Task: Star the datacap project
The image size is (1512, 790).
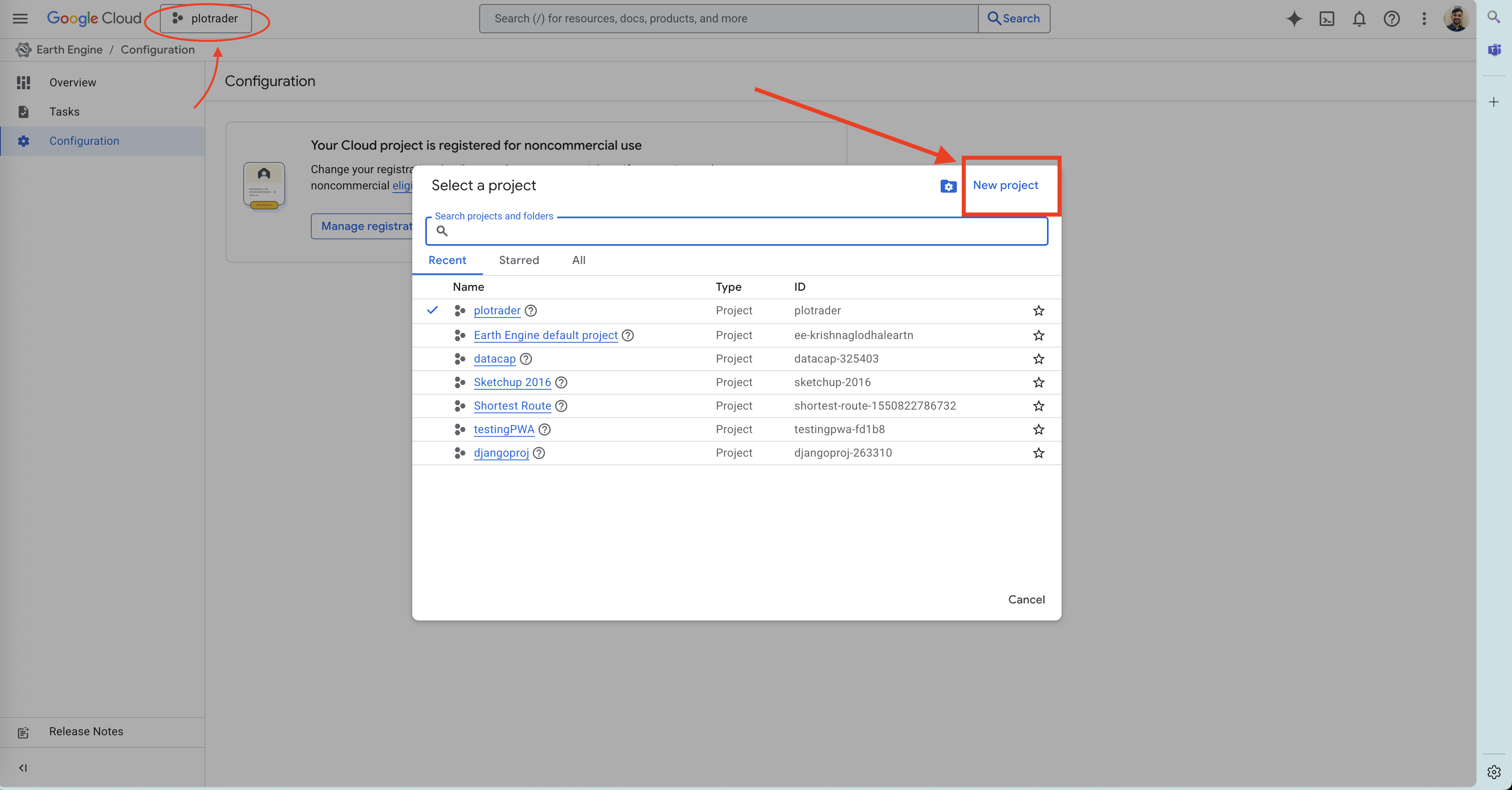Action: (x=1038, y=359)
